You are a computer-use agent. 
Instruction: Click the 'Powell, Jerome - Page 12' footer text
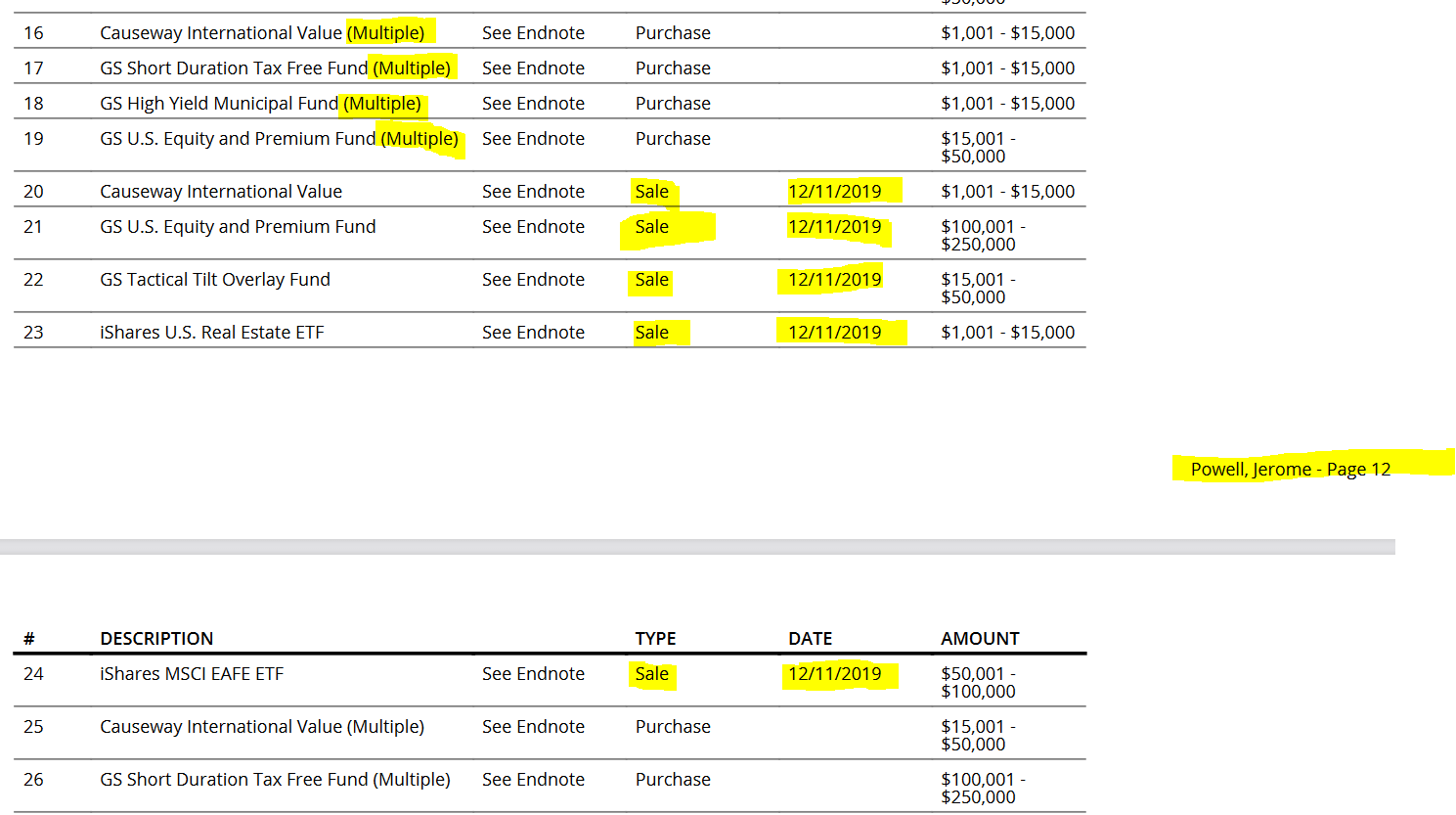coord(1290,470)
